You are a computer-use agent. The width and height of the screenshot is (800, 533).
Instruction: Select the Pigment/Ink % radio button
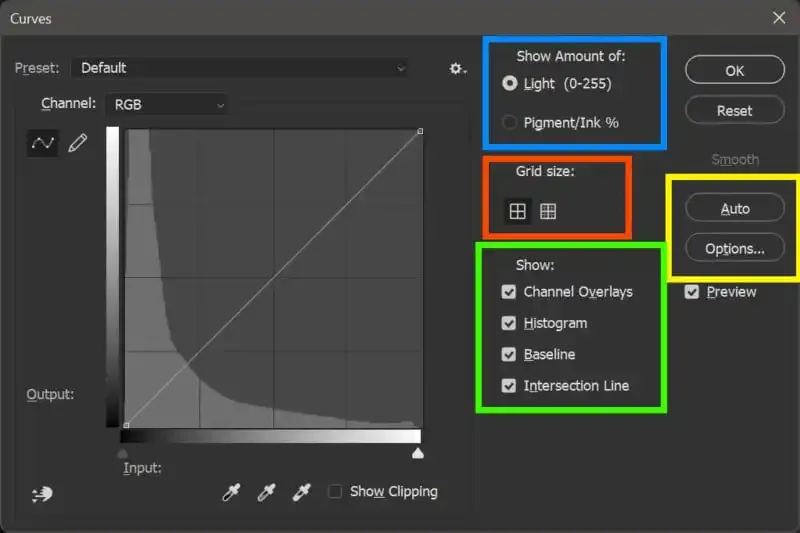click(x=510, y=123)
